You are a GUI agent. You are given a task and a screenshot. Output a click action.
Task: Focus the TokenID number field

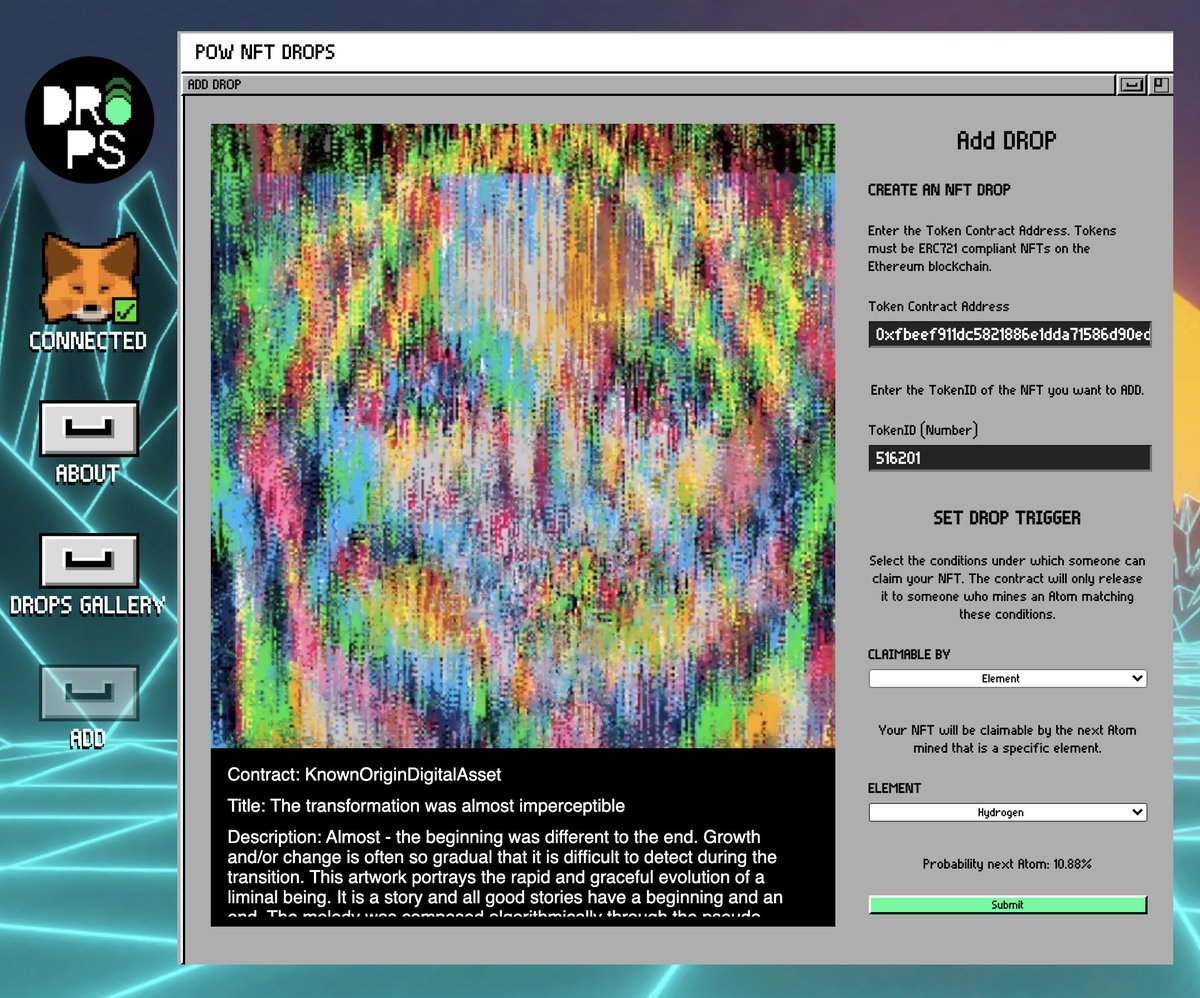tap(1010, 458)
